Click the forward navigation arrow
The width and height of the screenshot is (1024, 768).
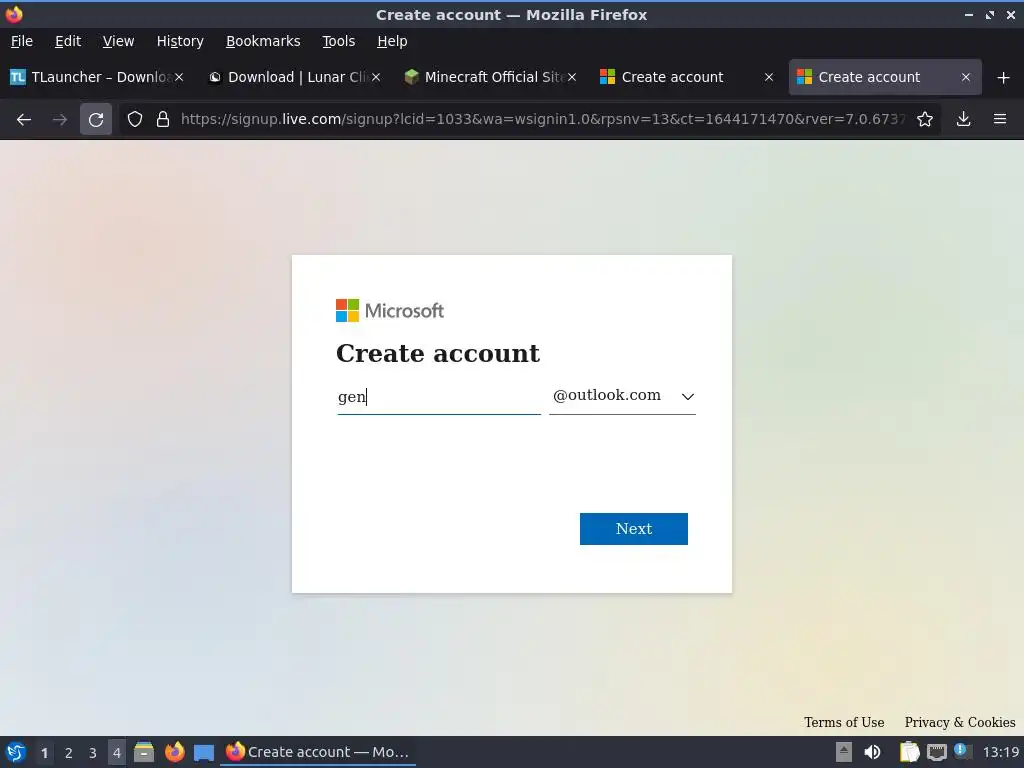tap(60, 120)
